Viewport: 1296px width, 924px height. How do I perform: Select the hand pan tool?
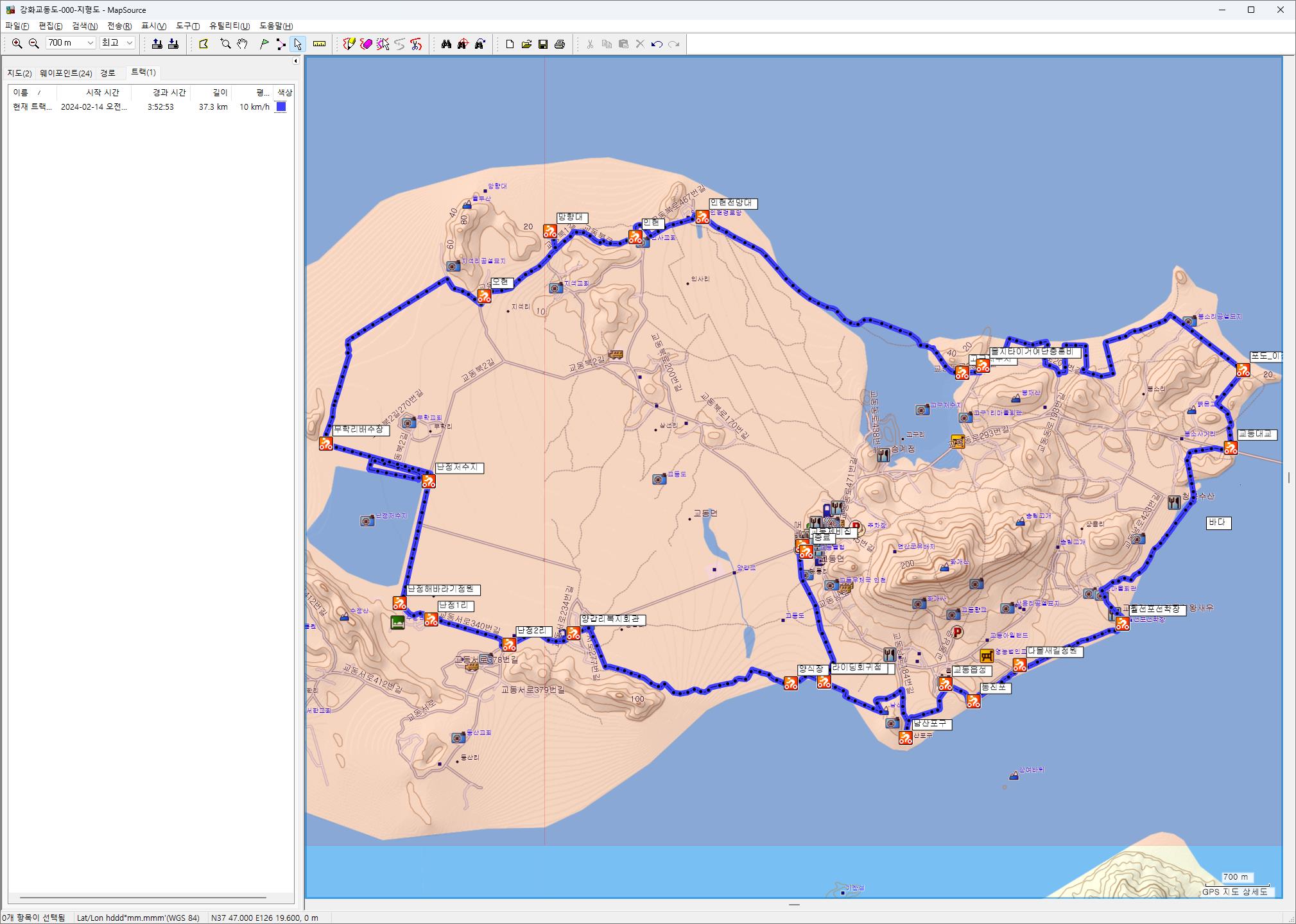[242, 44]
